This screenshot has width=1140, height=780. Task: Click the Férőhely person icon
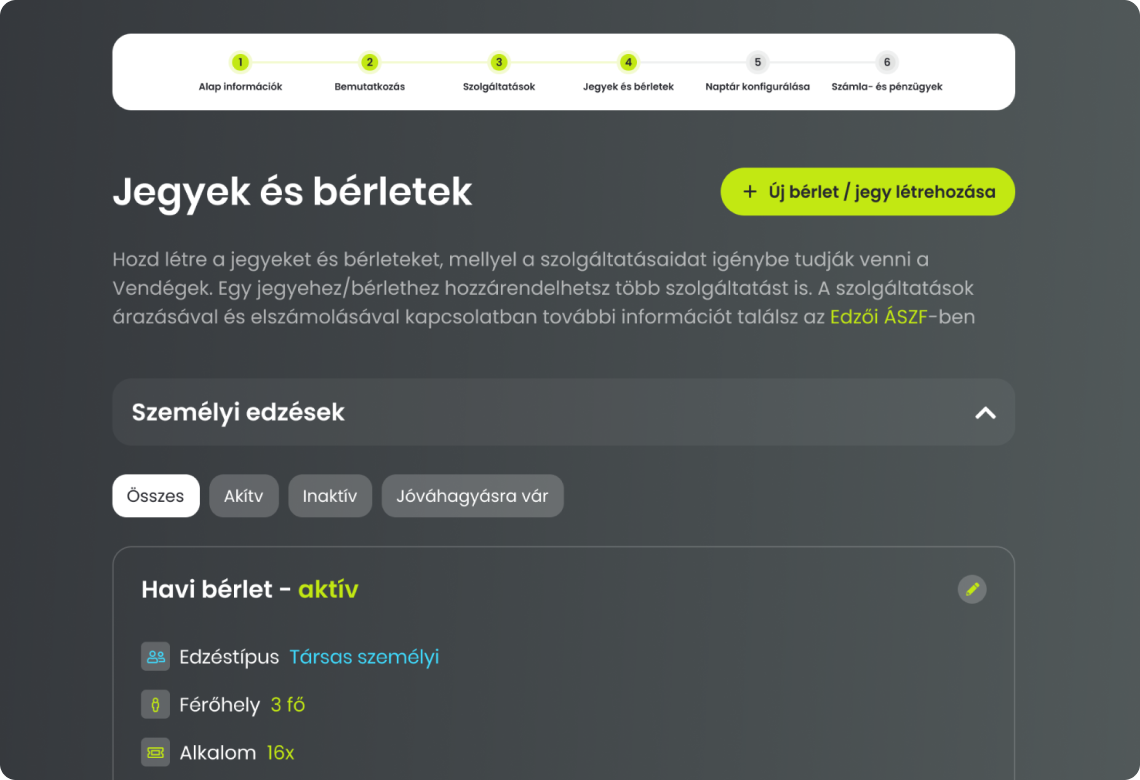(x=155, y=704)
